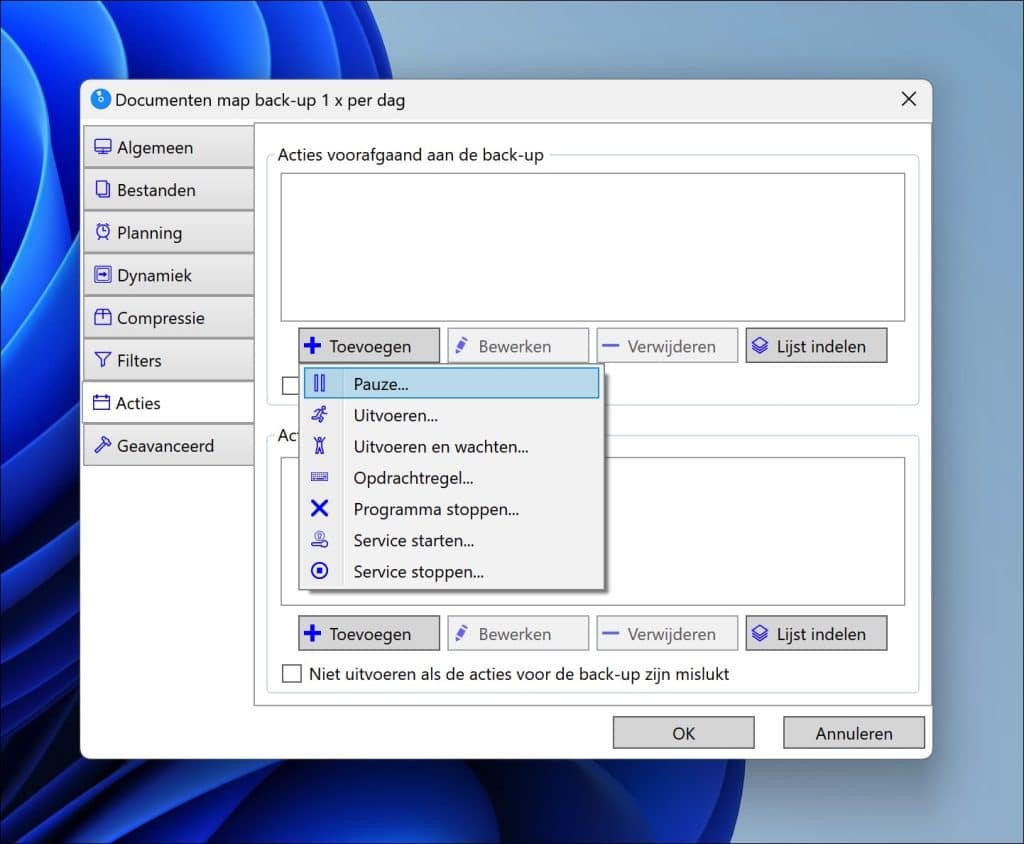
Task: Click the running man icon for Uitvoeren
Action: pos(319,414)
